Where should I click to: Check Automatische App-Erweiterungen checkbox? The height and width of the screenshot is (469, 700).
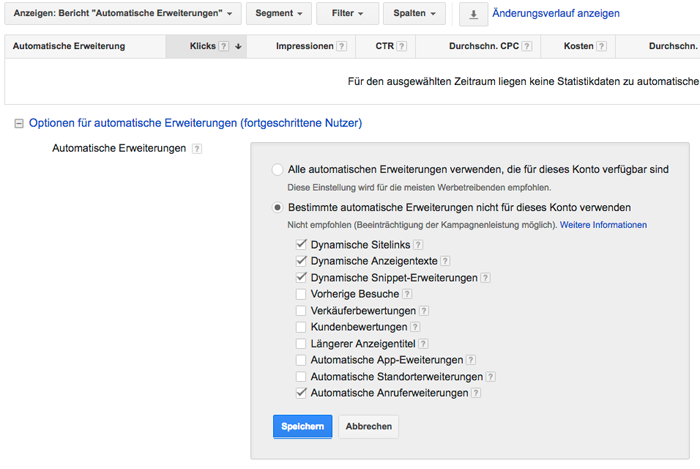tap(301, 360)
